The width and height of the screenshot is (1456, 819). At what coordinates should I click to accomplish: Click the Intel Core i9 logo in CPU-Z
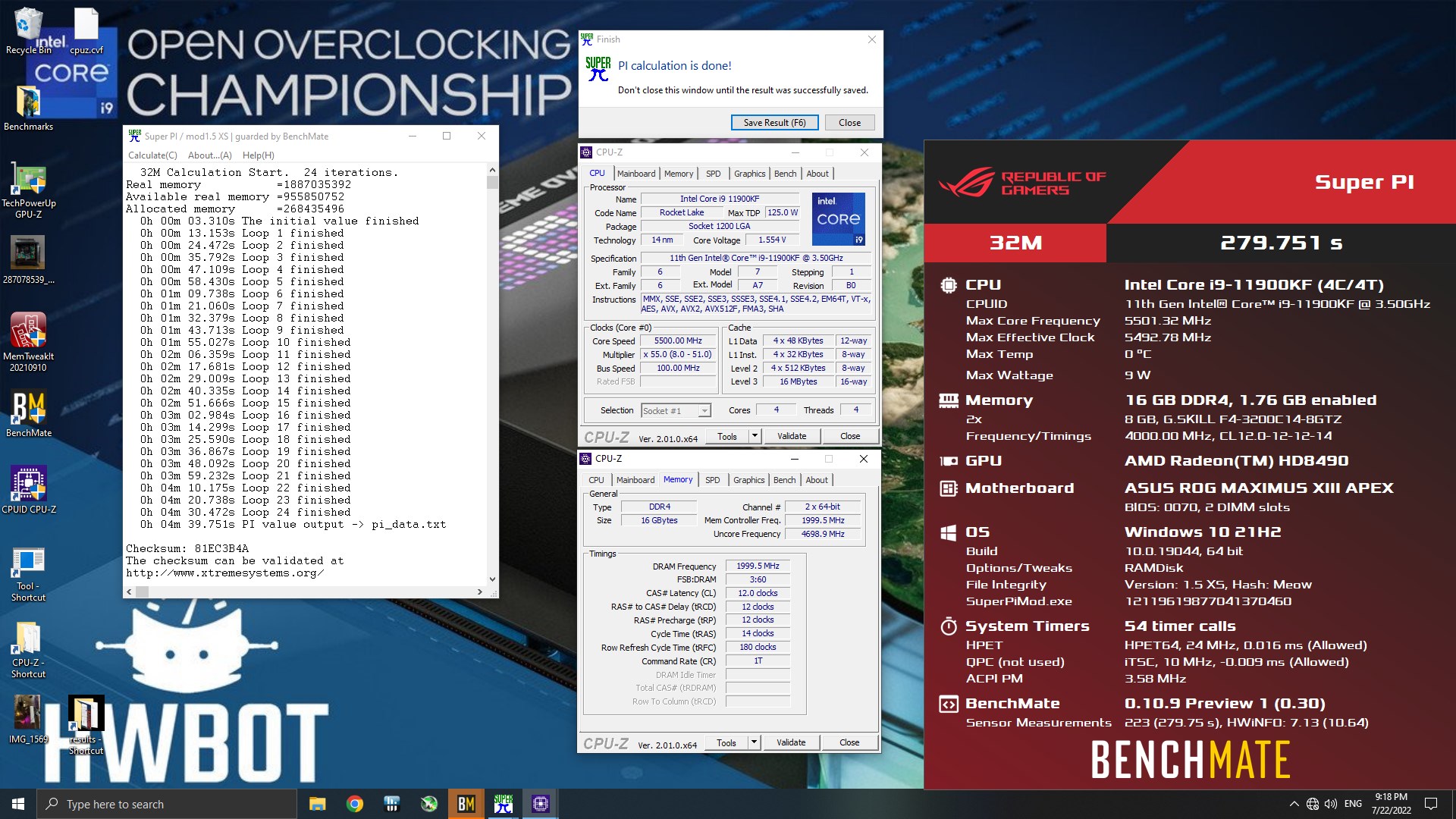838,219
